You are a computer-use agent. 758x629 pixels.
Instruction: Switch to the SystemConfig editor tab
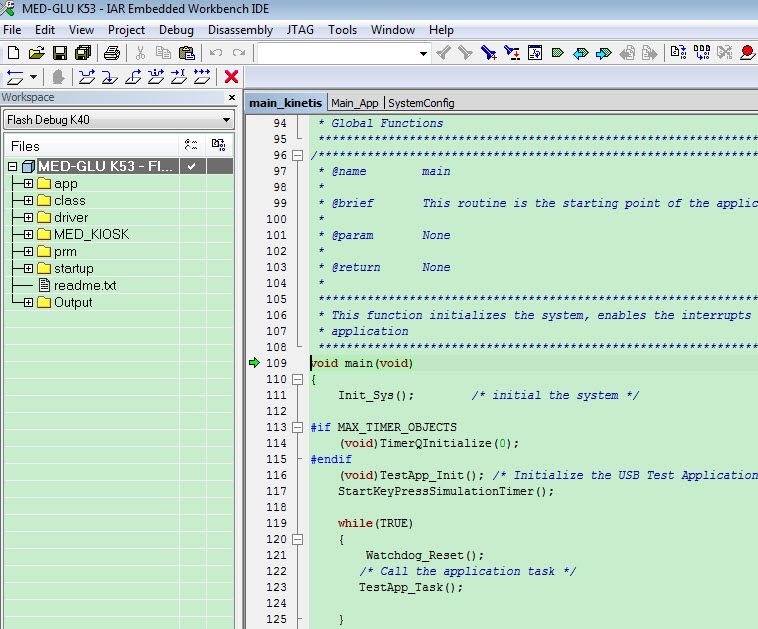tap(421, 103)
